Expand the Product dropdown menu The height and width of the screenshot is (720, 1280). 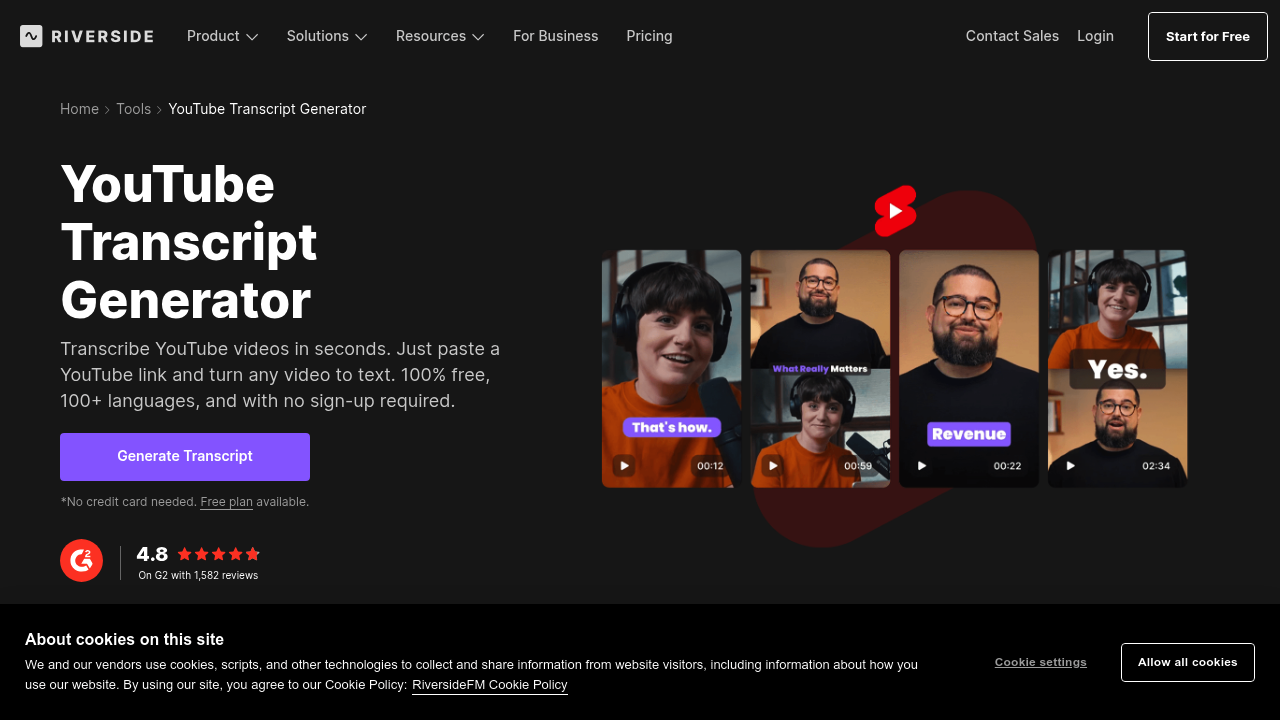tap(222, 36)
